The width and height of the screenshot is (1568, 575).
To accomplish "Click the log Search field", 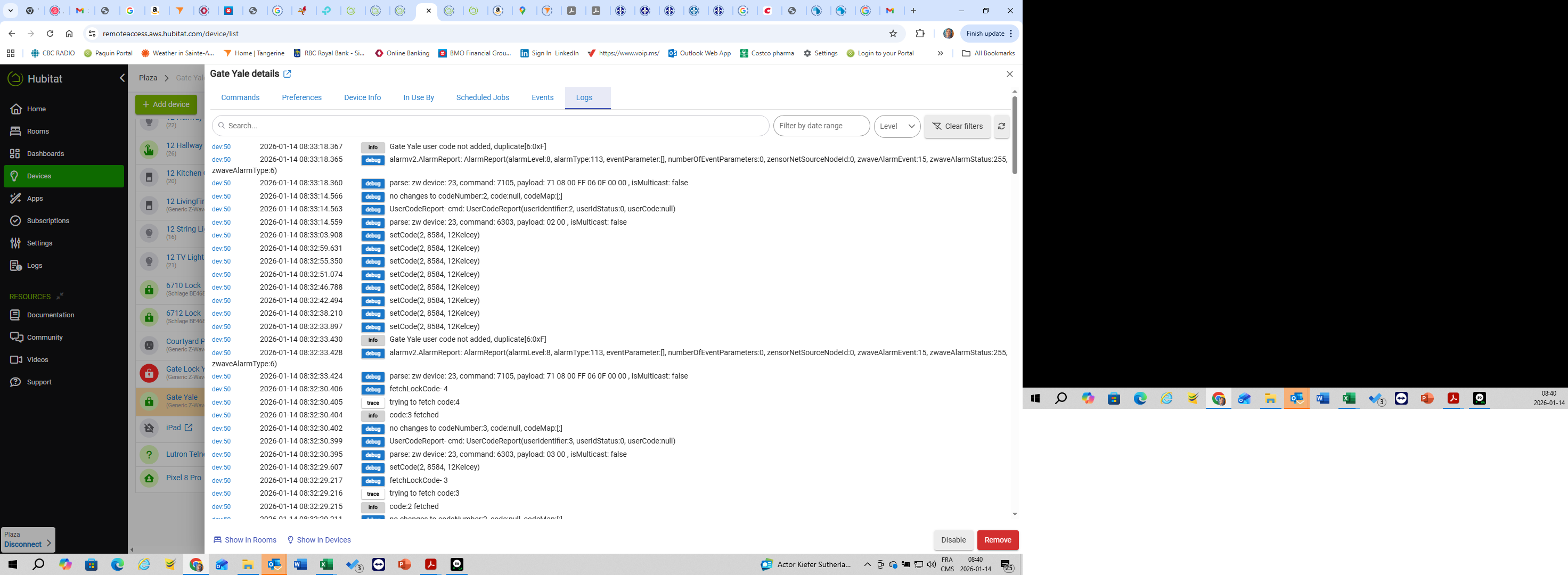I will [x=491, y=126].
